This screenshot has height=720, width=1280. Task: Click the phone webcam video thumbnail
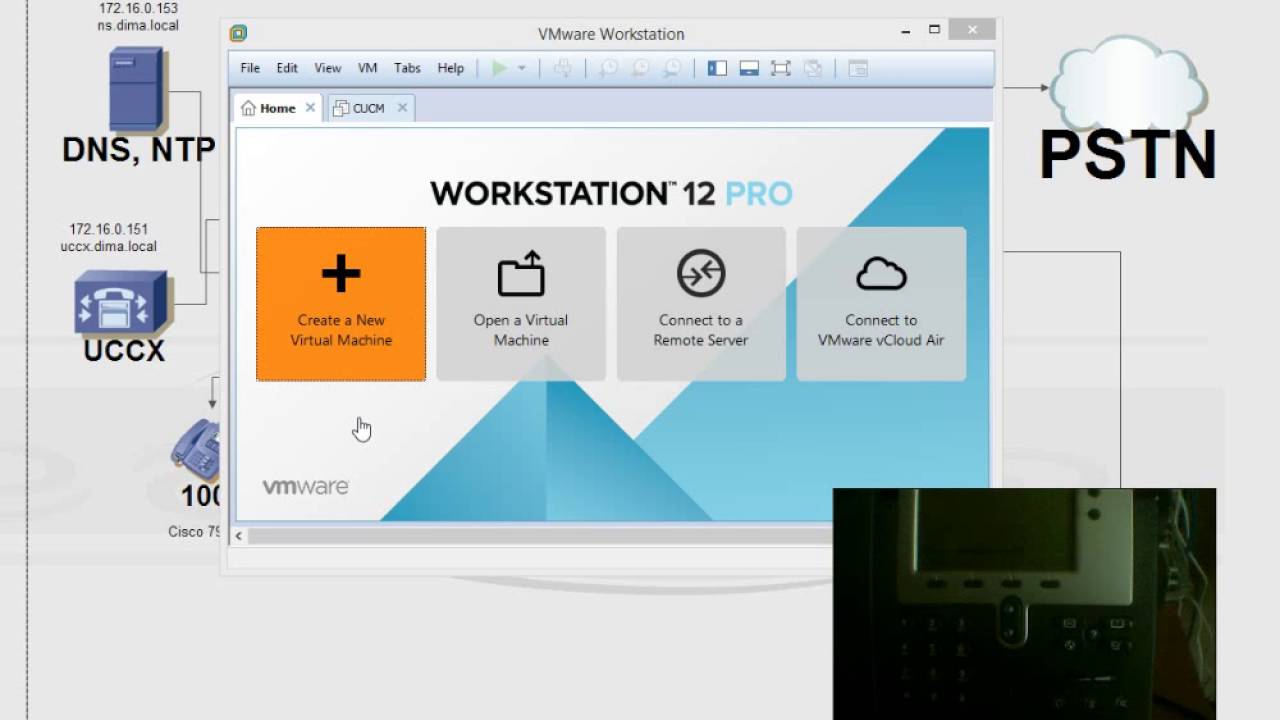pos(1024,604)
